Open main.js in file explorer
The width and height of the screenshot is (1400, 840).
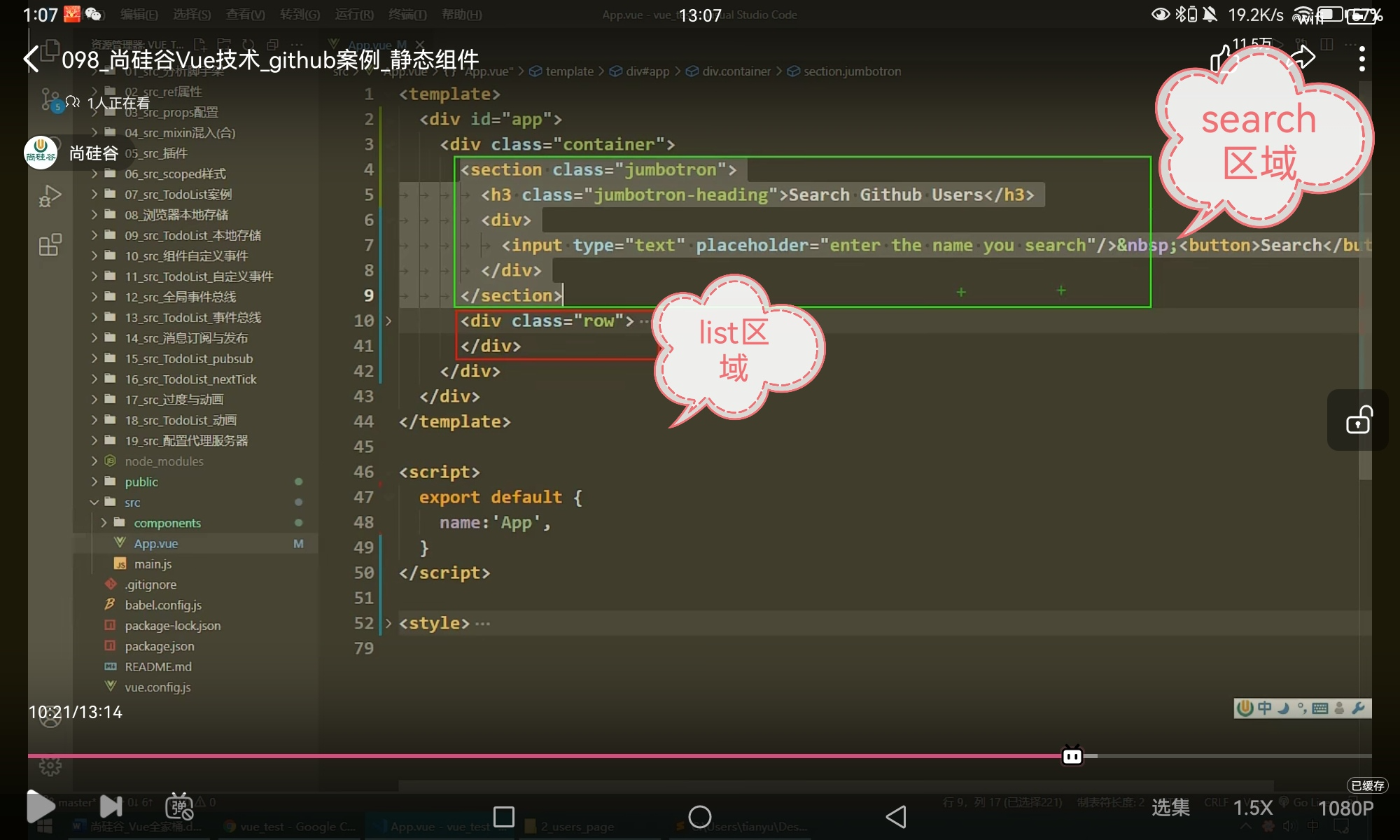(153, 564)
